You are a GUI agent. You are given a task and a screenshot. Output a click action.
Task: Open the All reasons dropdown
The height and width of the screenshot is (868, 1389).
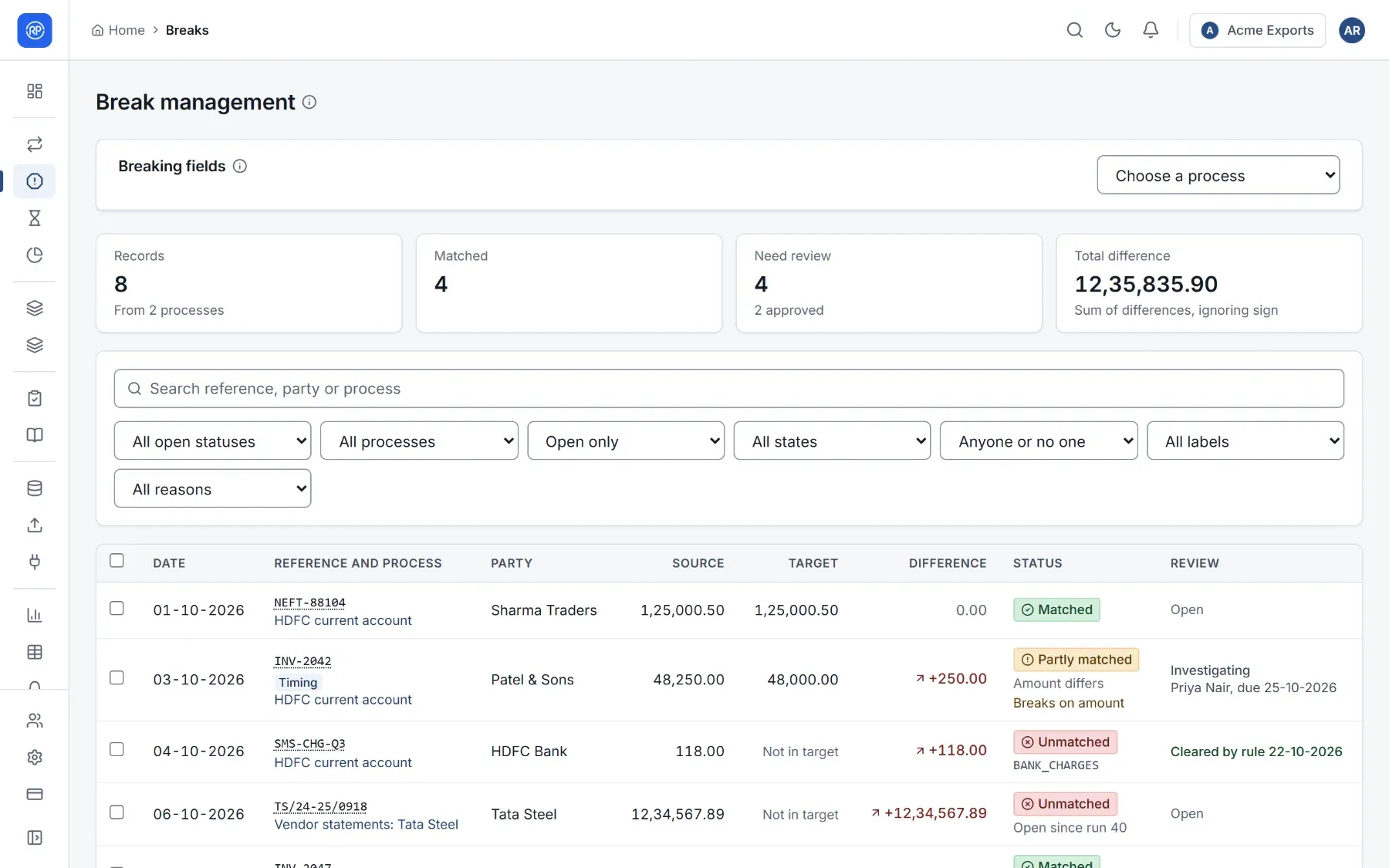pos(212,488)
